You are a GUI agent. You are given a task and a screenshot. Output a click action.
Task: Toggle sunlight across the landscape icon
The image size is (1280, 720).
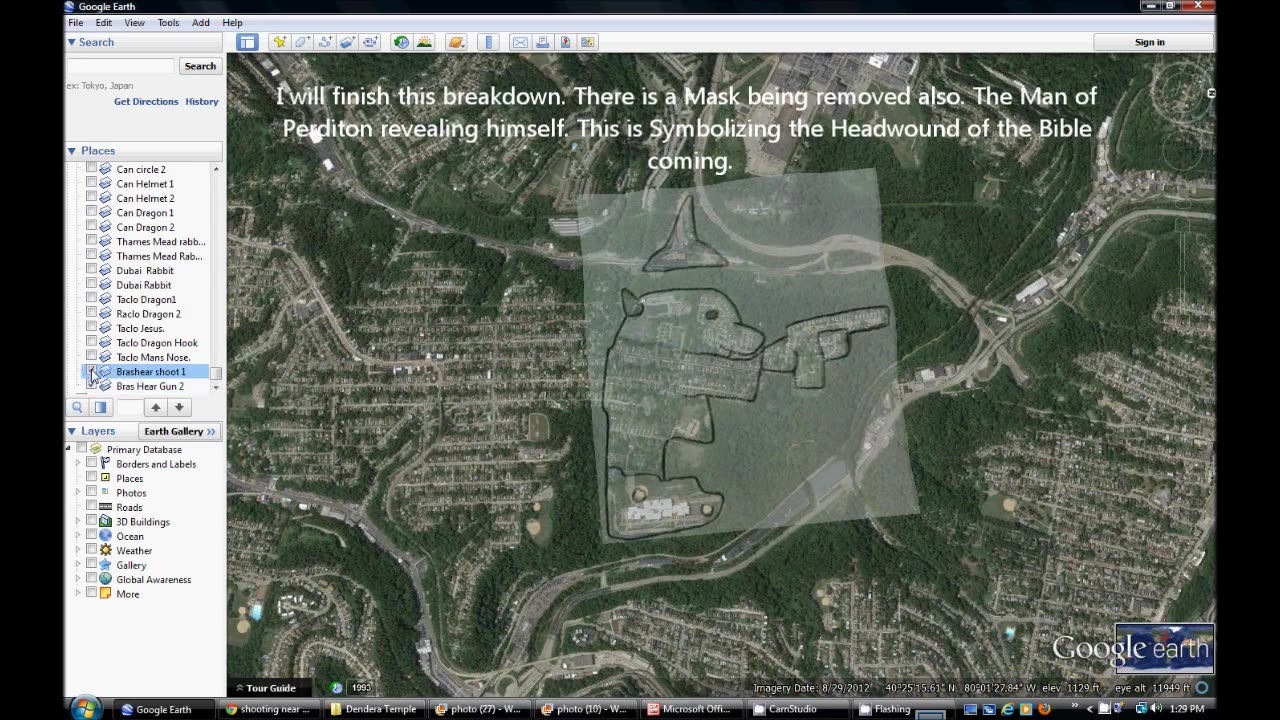coord(424,42)
